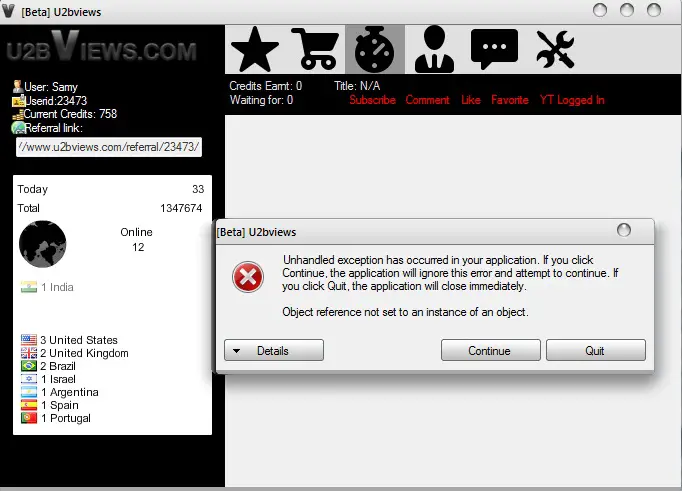Click the coins icon beside Current Credits
682x491 pixels.
[18, 115]
